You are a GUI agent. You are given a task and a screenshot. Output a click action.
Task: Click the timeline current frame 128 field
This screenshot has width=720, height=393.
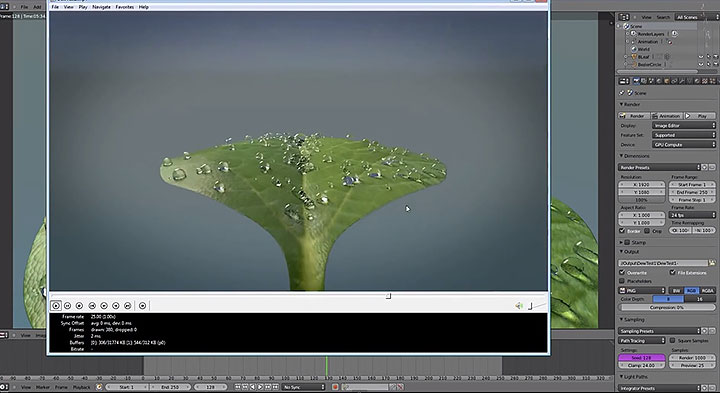tap(210, 387)
